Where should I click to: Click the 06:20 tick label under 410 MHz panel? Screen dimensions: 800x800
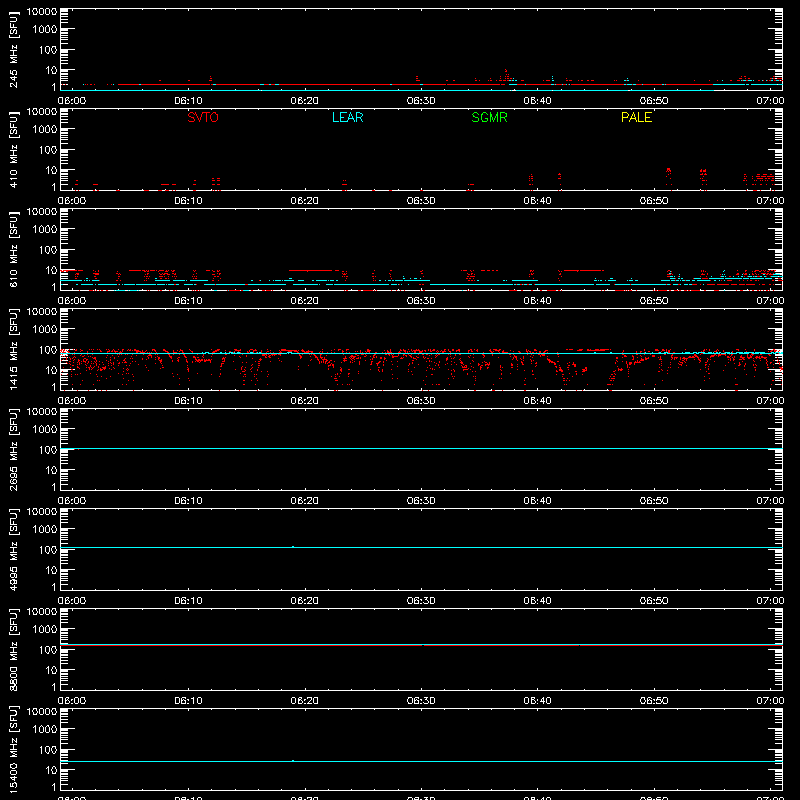click(305, 201)
